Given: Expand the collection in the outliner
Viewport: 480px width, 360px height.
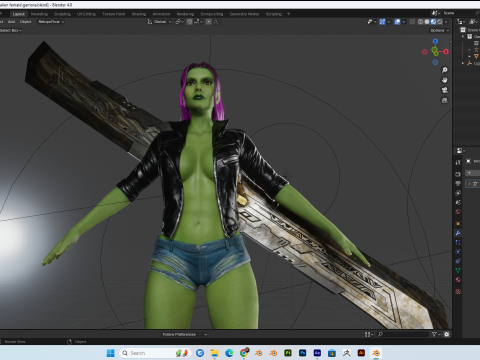Looking at the screenshot, I should click(463, 36).
